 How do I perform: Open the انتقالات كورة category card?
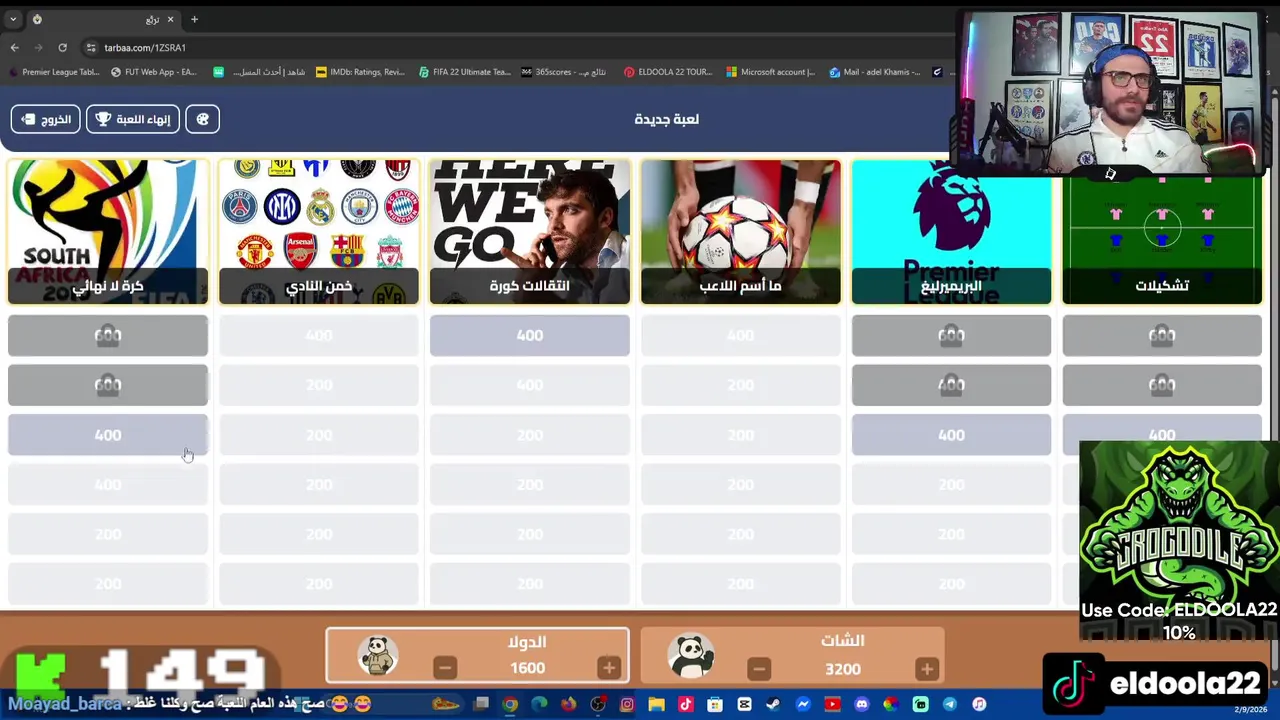coord(530,232)
